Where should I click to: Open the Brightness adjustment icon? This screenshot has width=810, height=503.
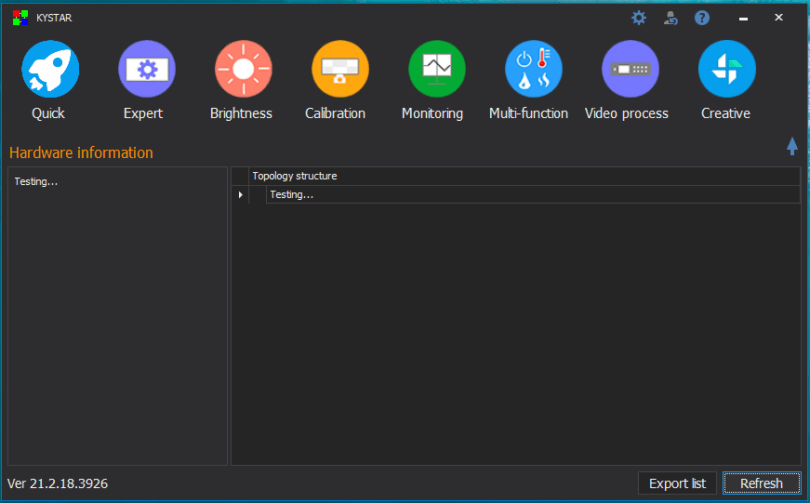pyautogui.click(x=243, y=69)
